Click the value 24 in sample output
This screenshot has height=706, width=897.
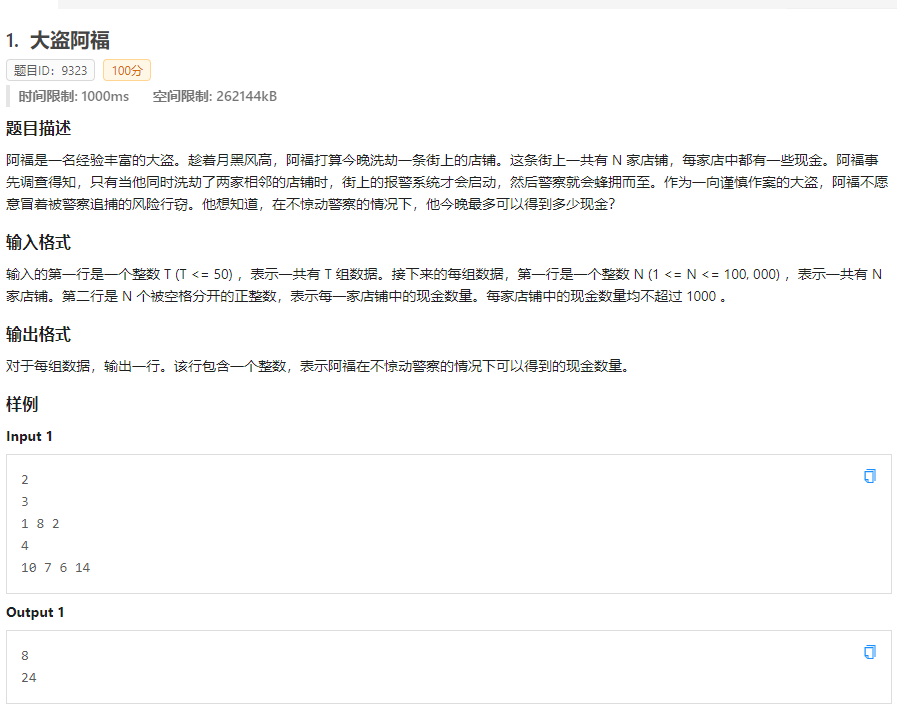point(28,677)
